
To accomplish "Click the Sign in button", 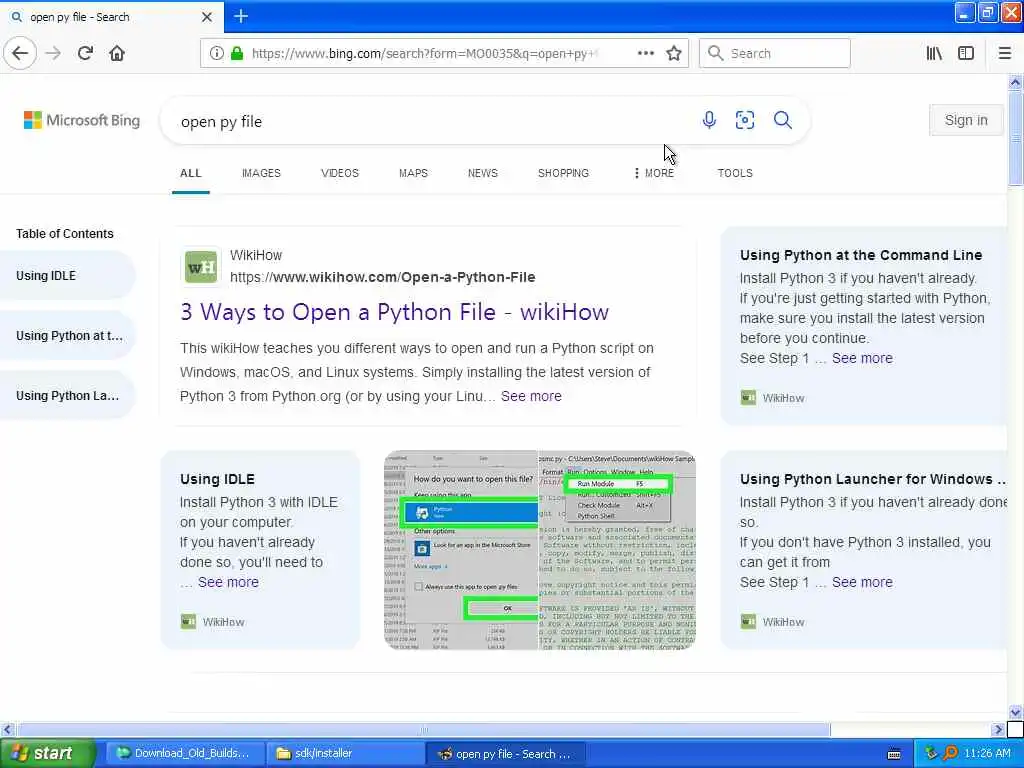I will pyautogui.click(x=966, y=120).
